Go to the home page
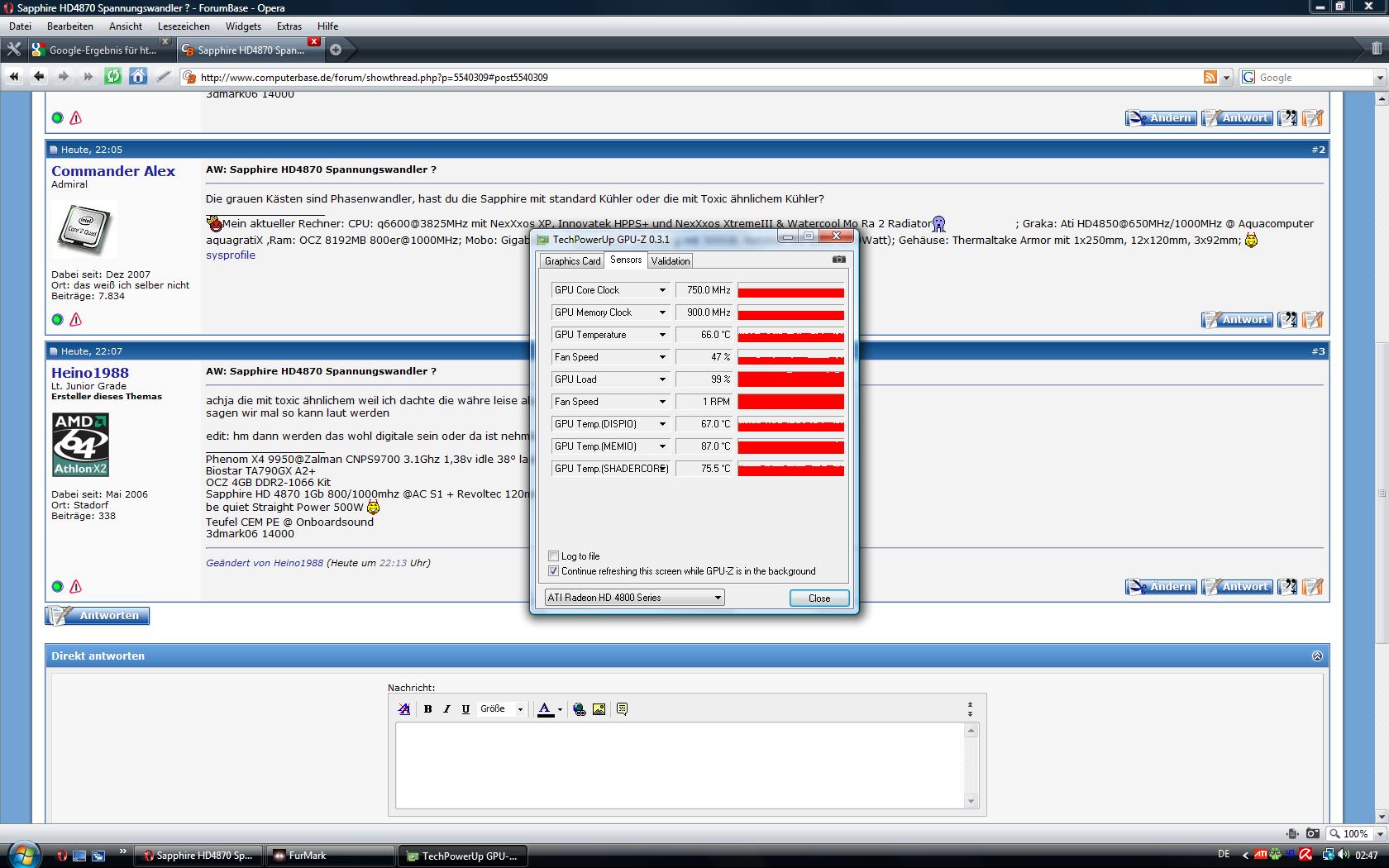Image resolution: width=1389 pixels, height=868 pixels. tap(138, 77)
